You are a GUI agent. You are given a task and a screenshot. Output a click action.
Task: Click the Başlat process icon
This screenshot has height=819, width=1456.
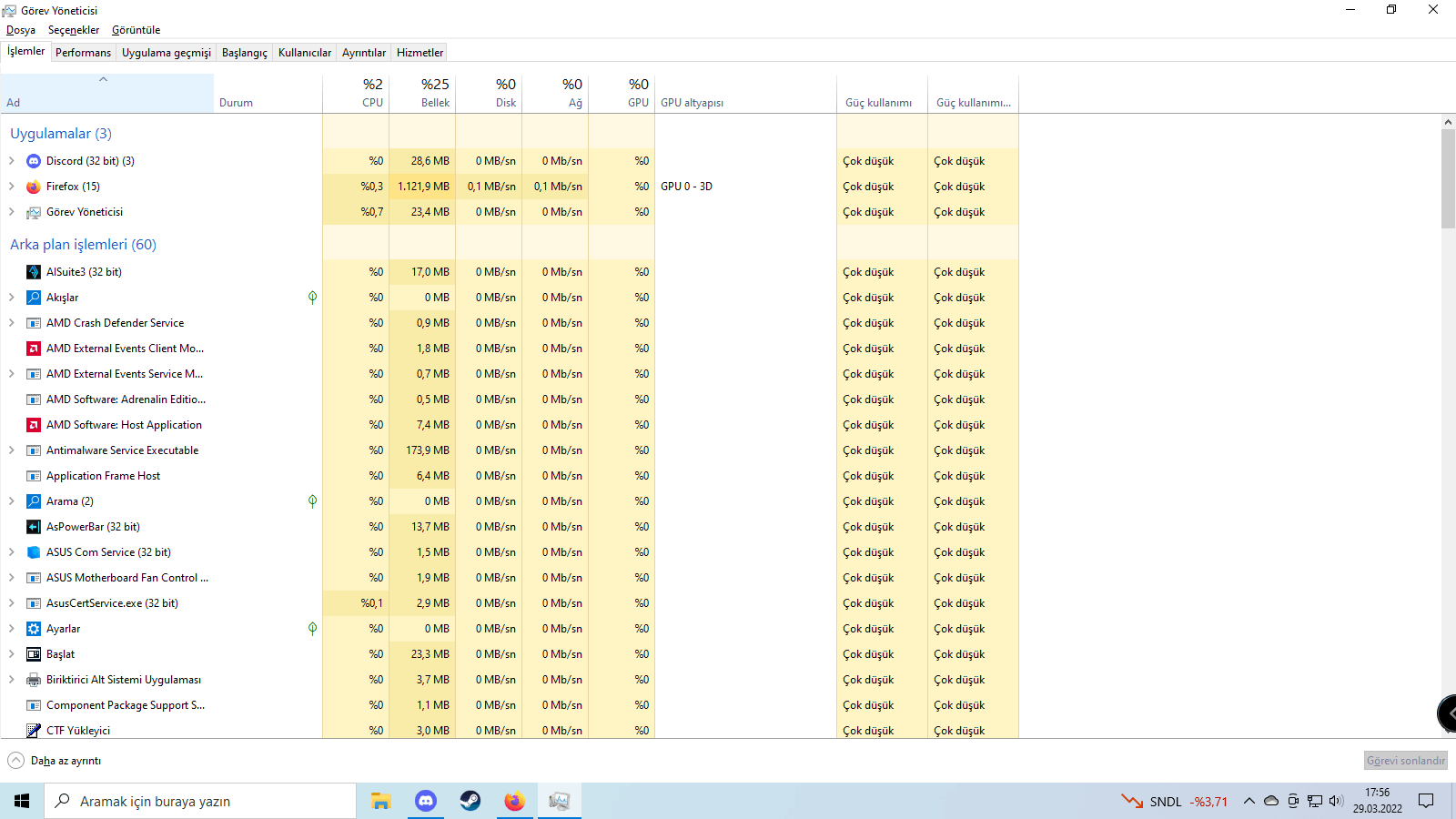point(34,654)
